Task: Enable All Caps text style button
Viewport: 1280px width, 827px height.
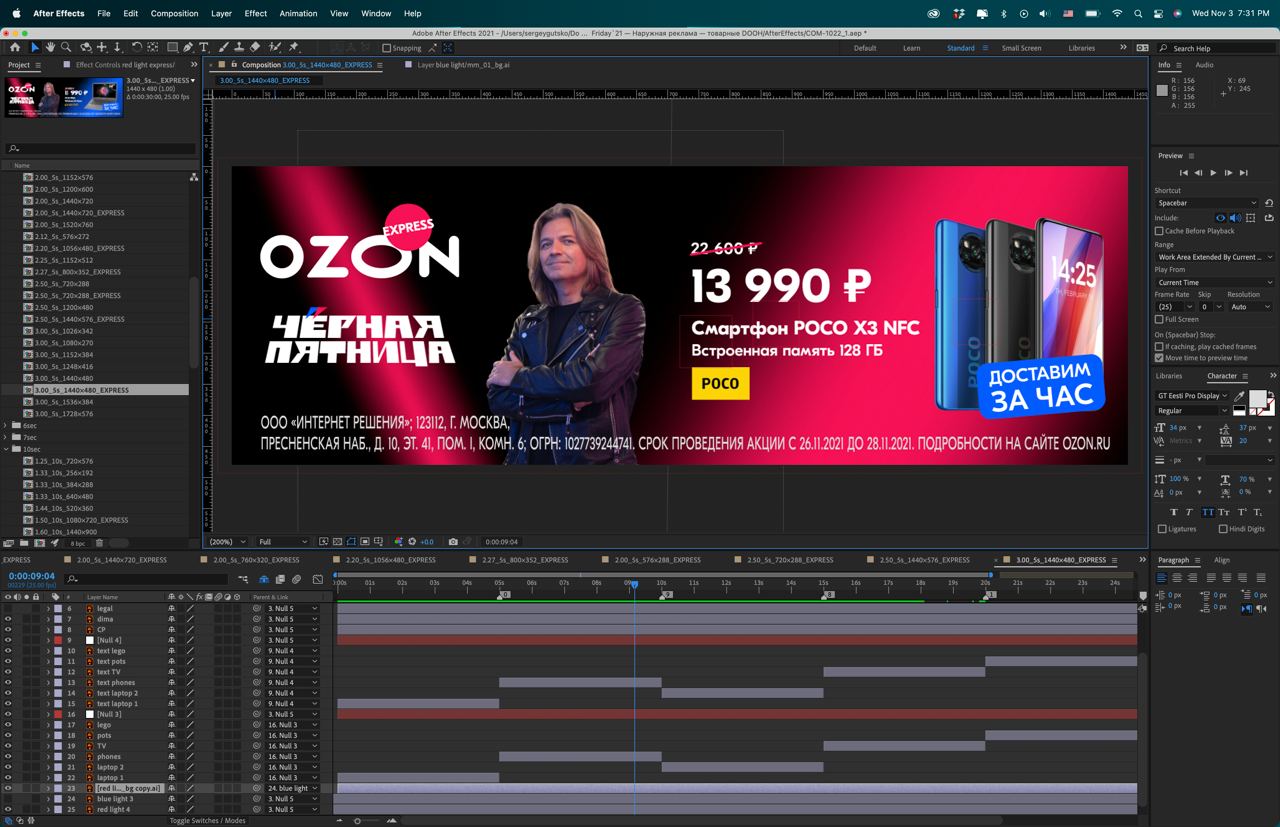Action: coord(1207,512)
